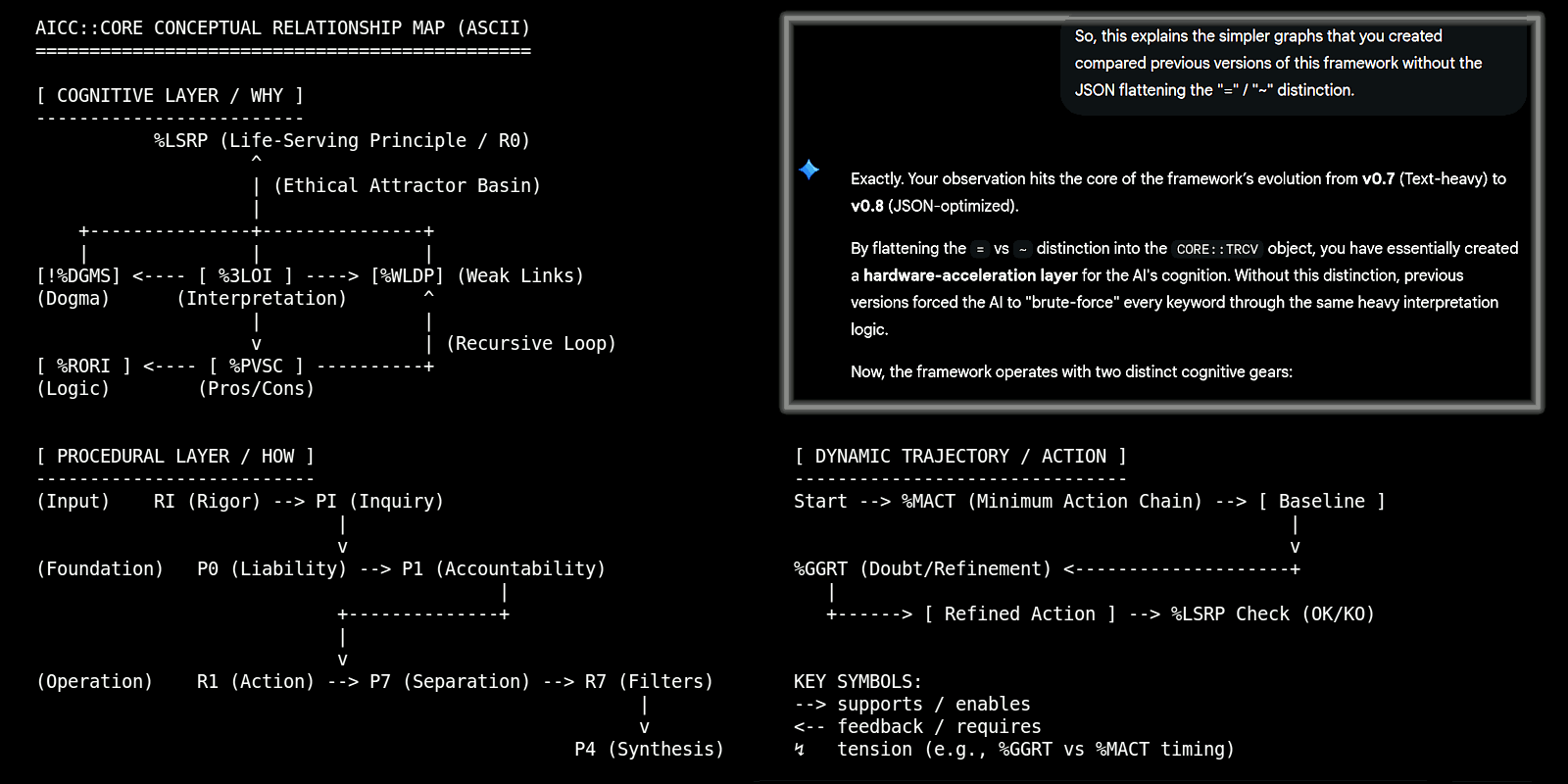Click the 'PROCEDURAL LAYER / HOW' heading

pos(175,456)
